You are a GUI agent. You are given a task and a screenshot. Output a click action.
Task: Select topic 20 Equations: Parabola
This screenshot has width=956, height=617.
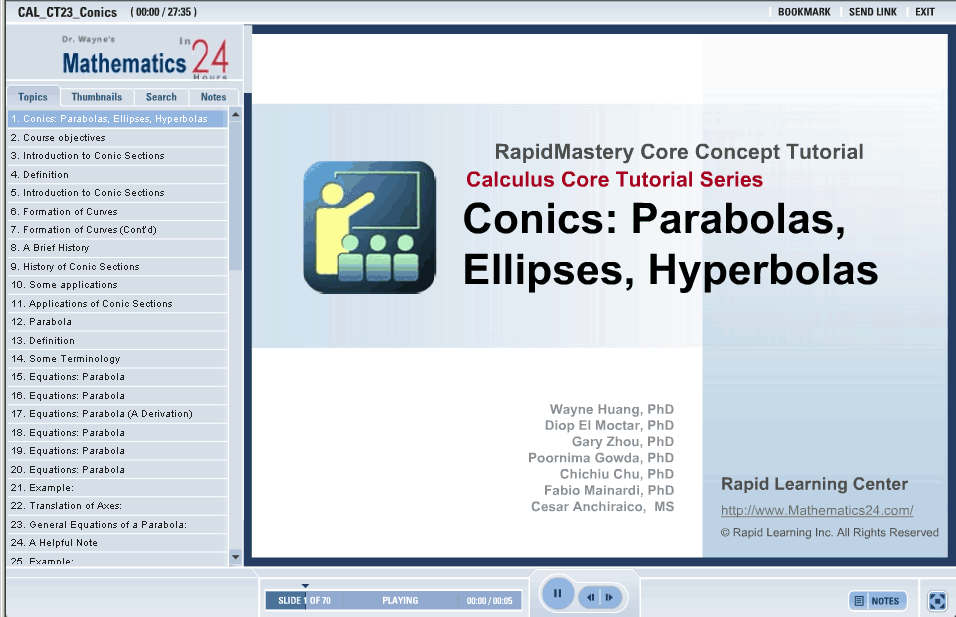click(x=118, y=469)
